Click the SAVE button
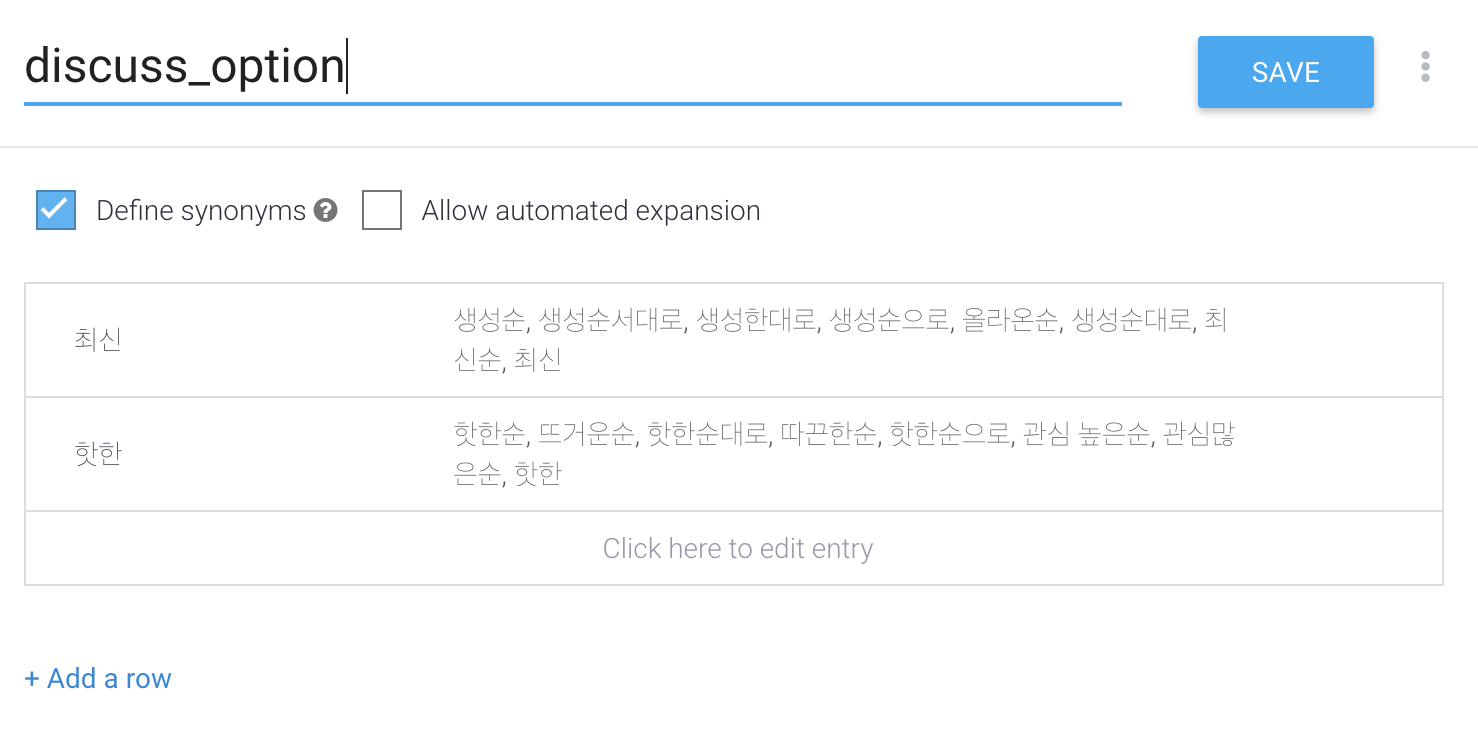 coord(1285,72)
